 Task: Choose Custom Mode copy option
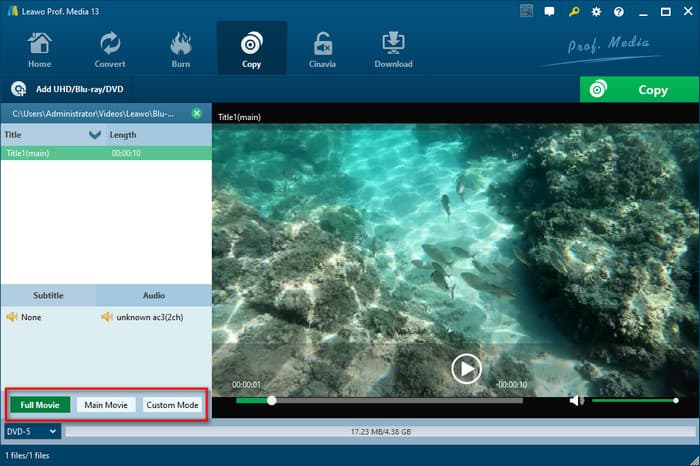pos(173,405)
